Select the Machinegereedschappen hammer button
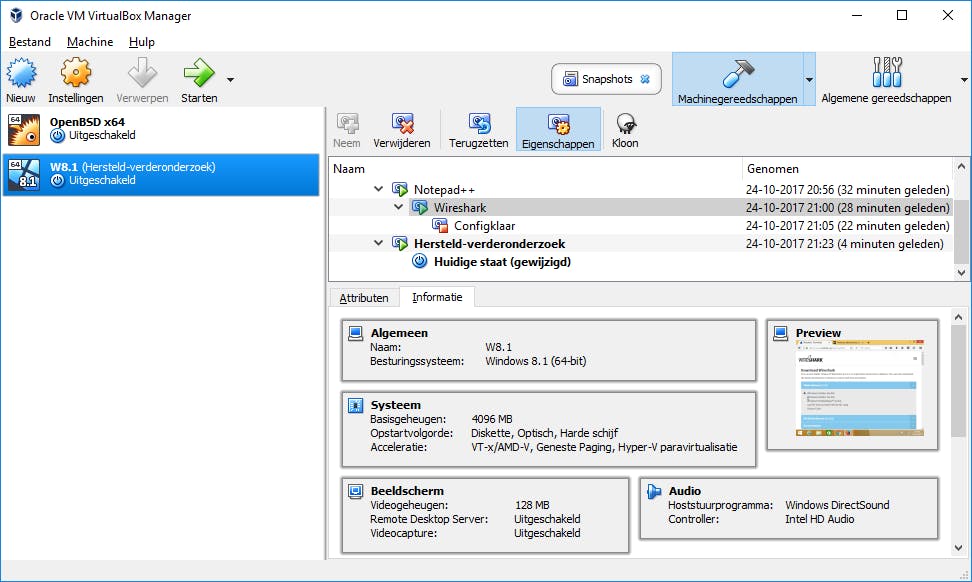The height and width of the screenshot is (582, 972). [738, 79]
